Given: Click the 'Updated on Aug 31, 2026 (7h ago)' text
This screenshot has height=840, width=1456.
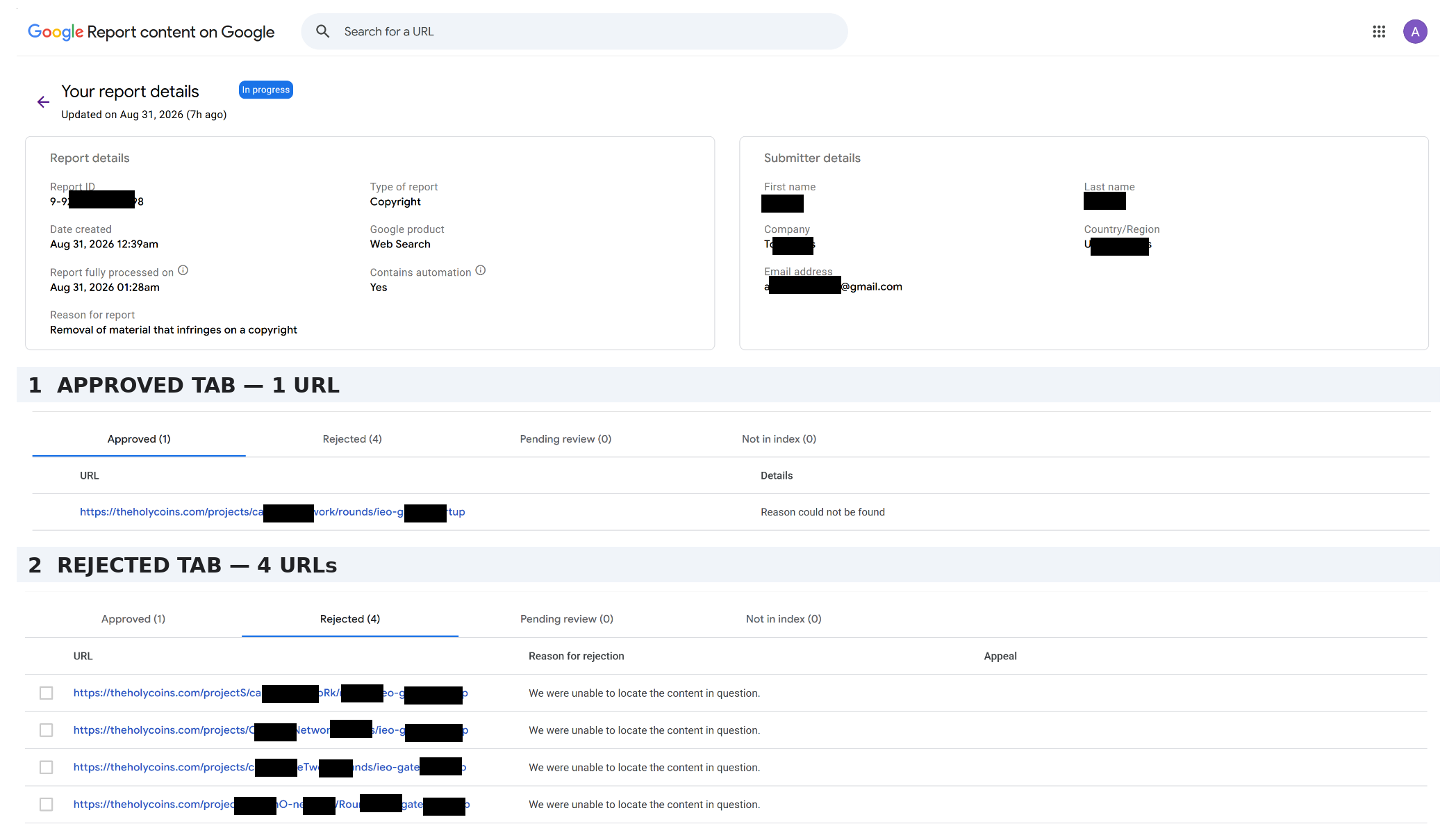Looking at the screenshot, I should click(x=144, y=115).
